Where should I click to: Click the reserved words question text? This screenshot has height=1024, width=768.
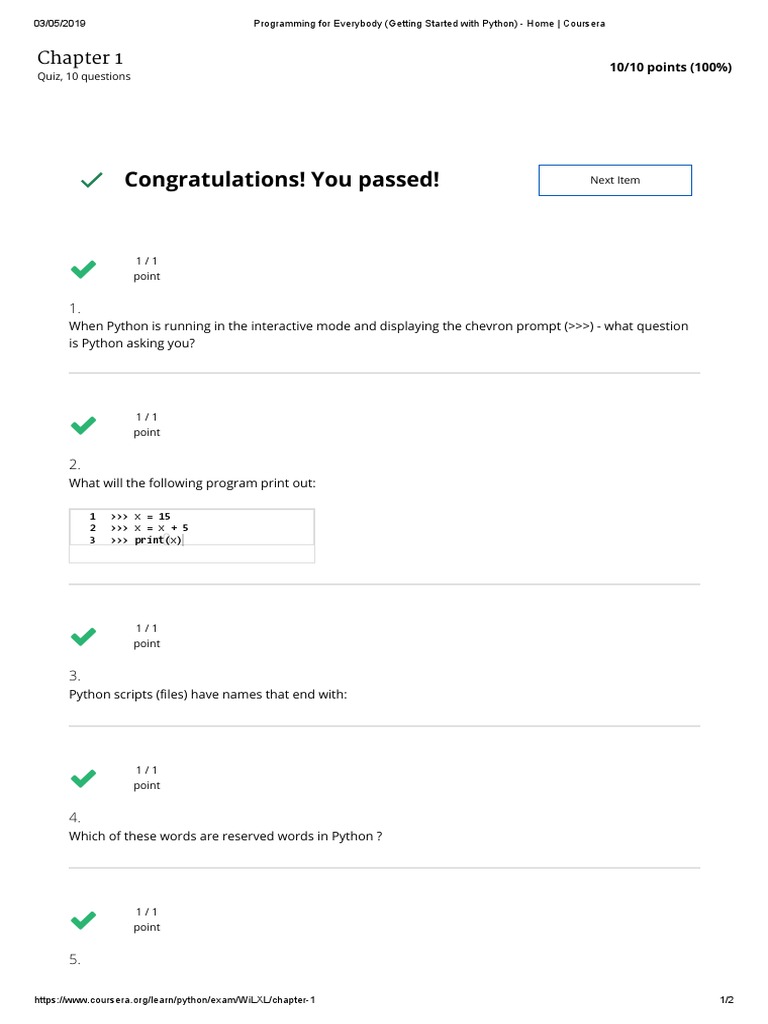click(225, 836)
